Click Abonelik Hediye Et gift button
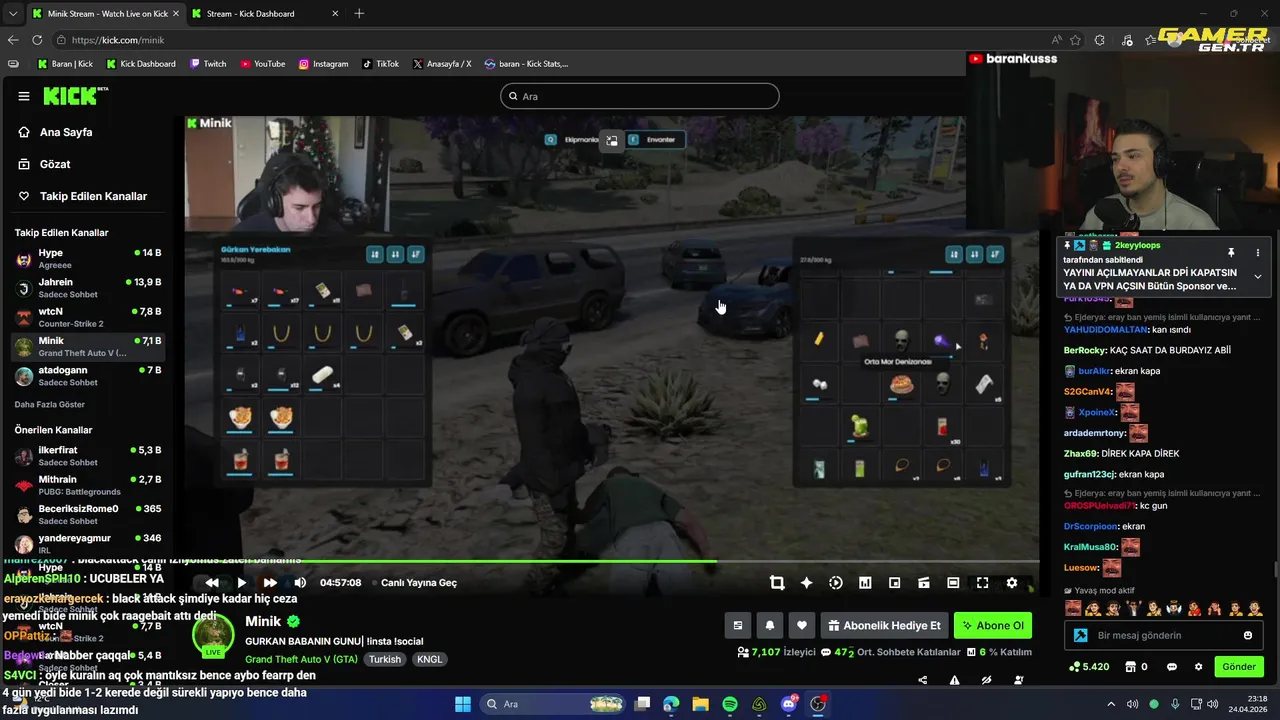This screenshot has width=1280, height=720. coord(884,626)
